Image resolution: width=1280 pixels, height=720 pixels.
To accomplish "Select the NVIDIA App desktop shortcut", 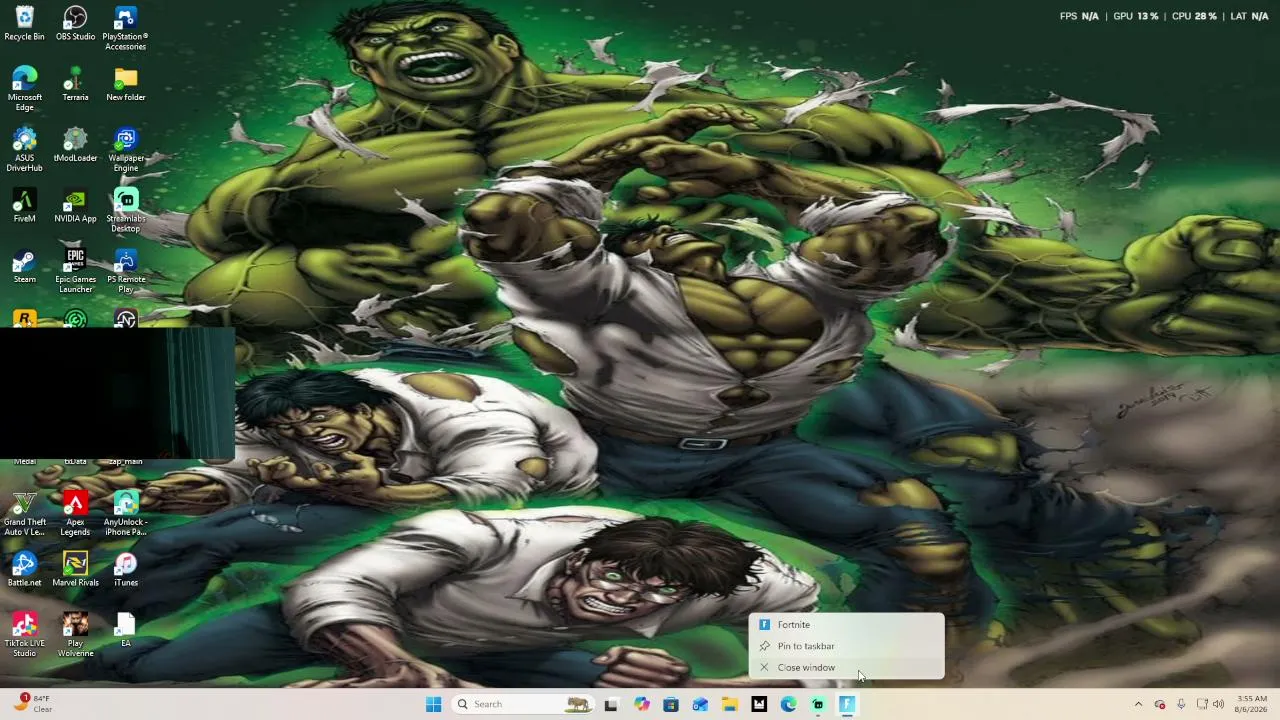I will (75, 206).
